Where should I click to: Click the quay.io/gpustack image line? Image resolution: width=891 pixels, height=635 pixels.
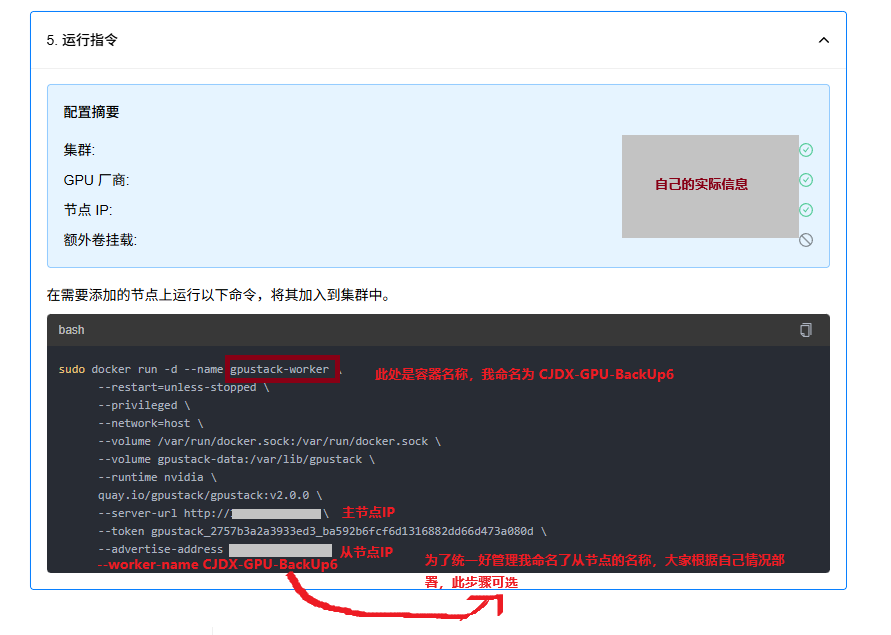tap(210, 496)
